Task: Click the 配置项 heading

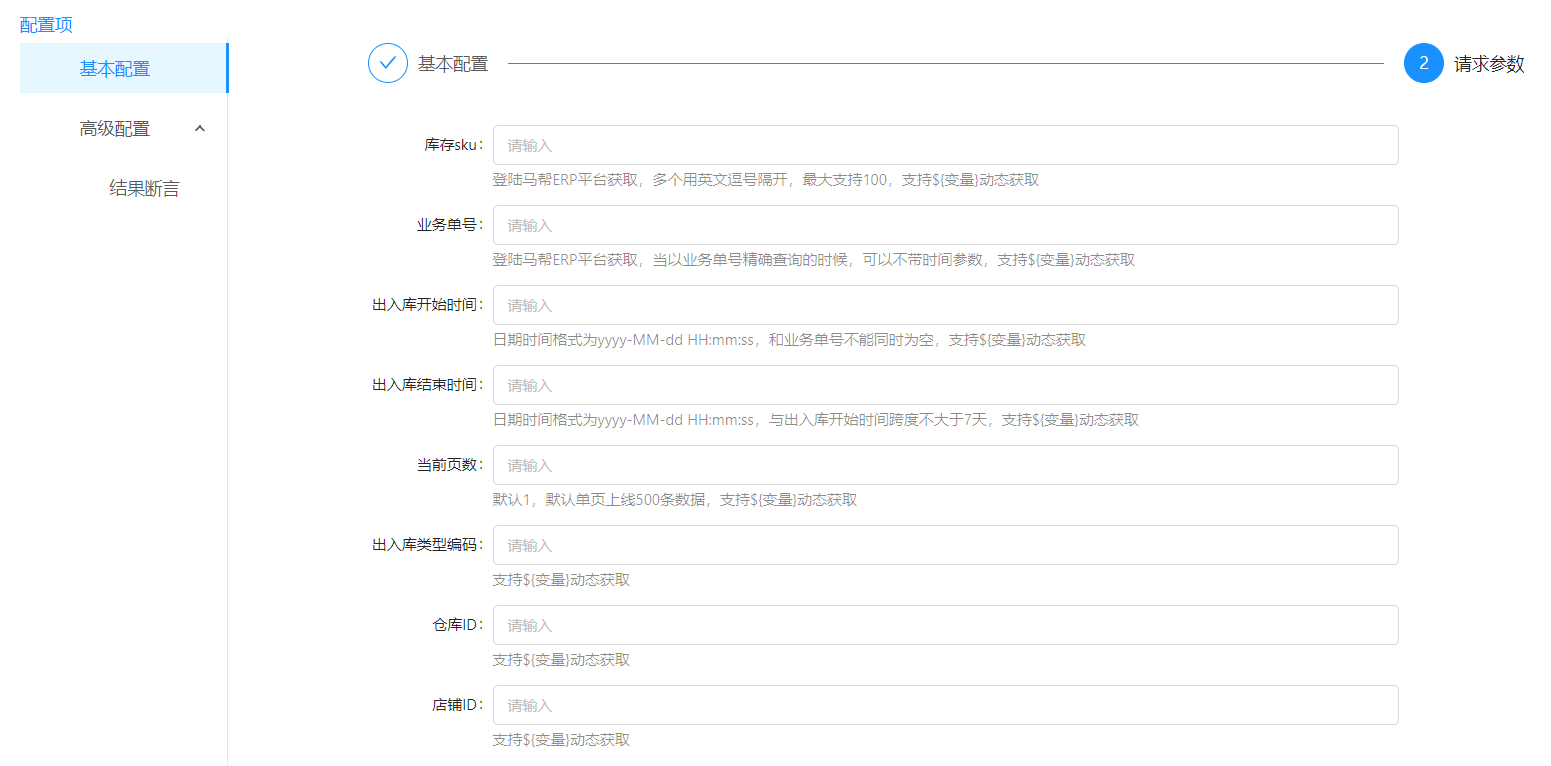Action: click(x=46, y=25)
